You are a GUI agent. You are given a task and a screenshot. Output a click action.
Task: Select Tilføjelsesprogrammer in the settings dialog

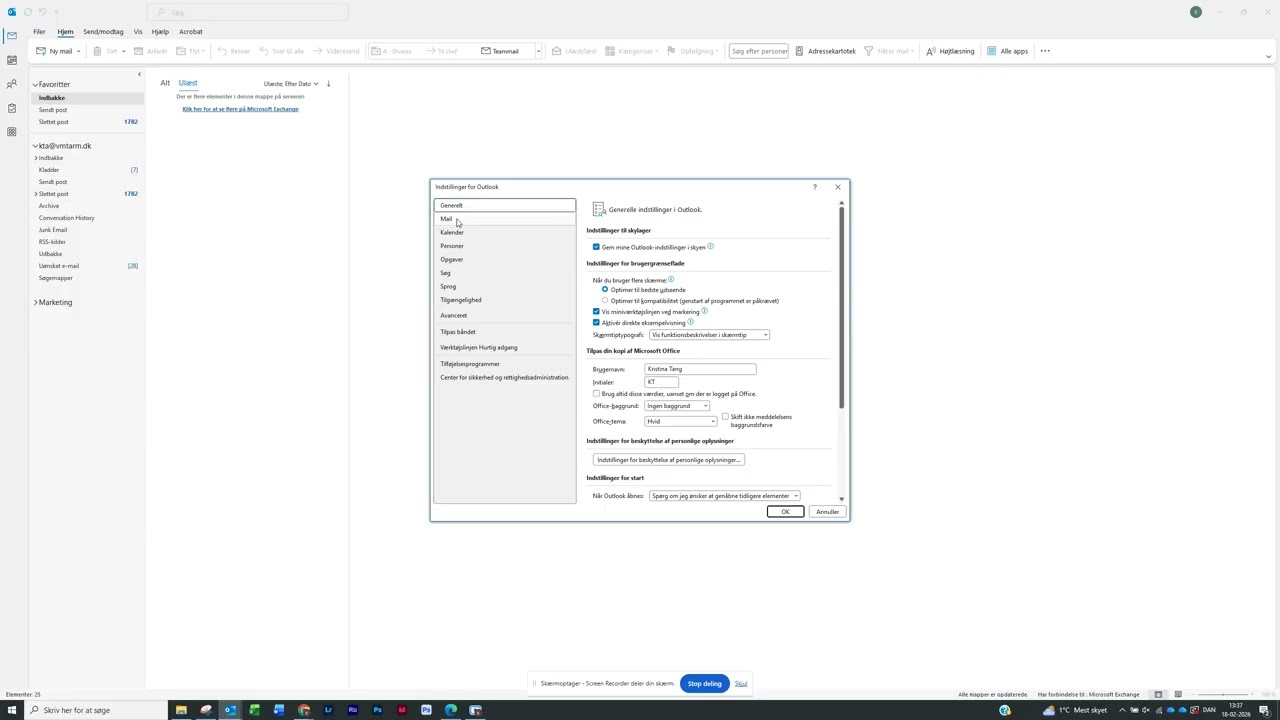coord(505,364)
